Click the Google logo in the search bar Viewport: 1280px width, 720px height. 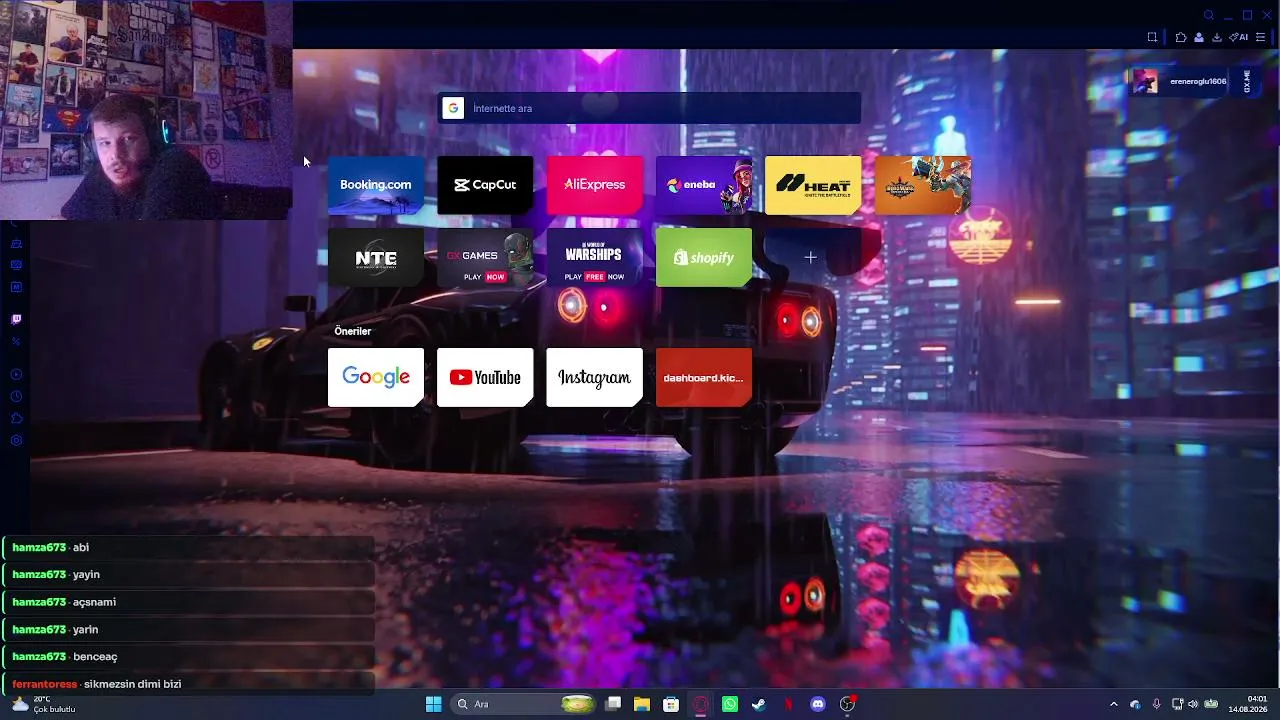coord(453,108)
